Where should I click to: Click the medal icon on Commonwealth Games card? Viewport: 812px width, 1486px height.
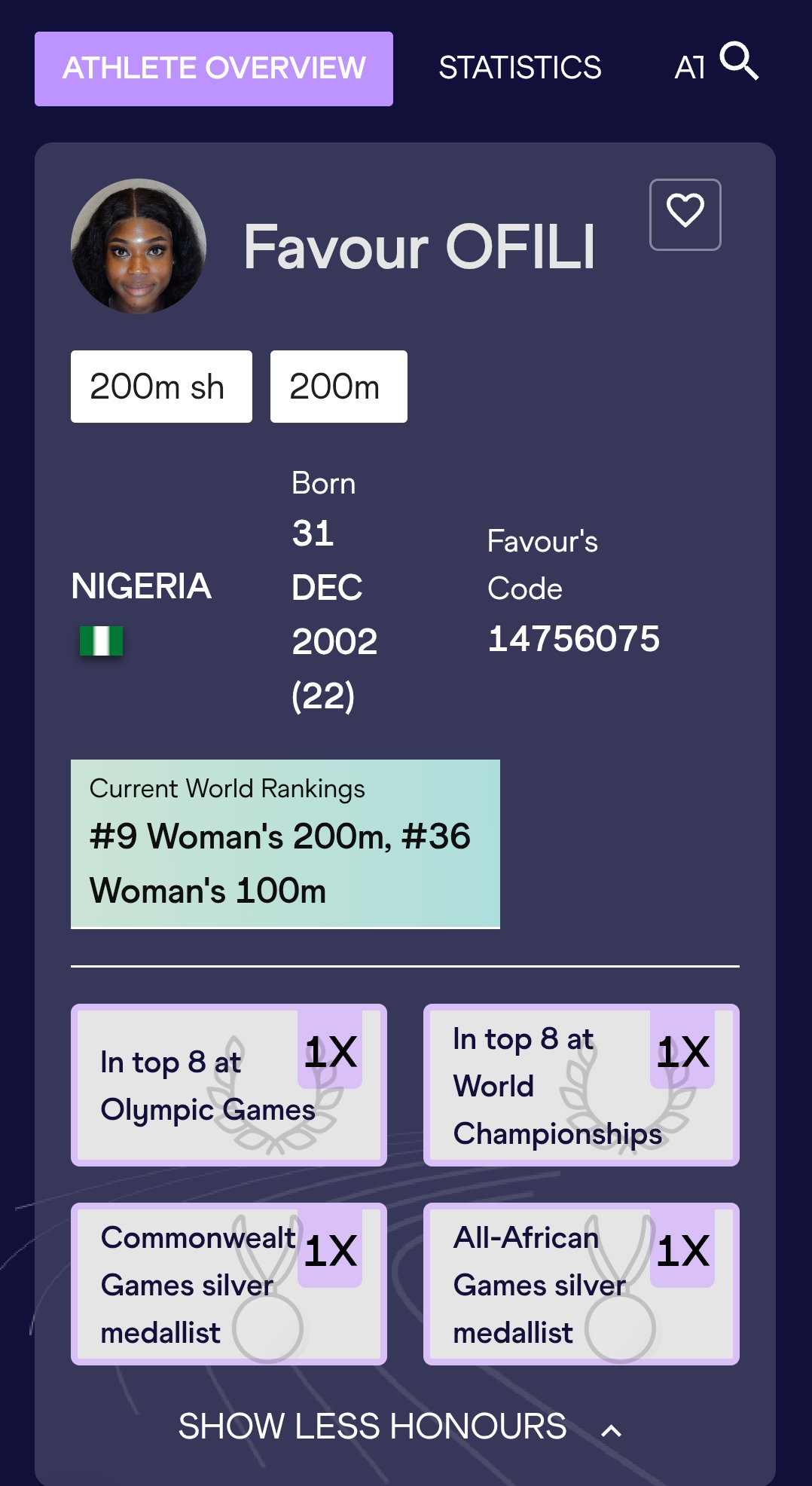[x=268, y=1328]
